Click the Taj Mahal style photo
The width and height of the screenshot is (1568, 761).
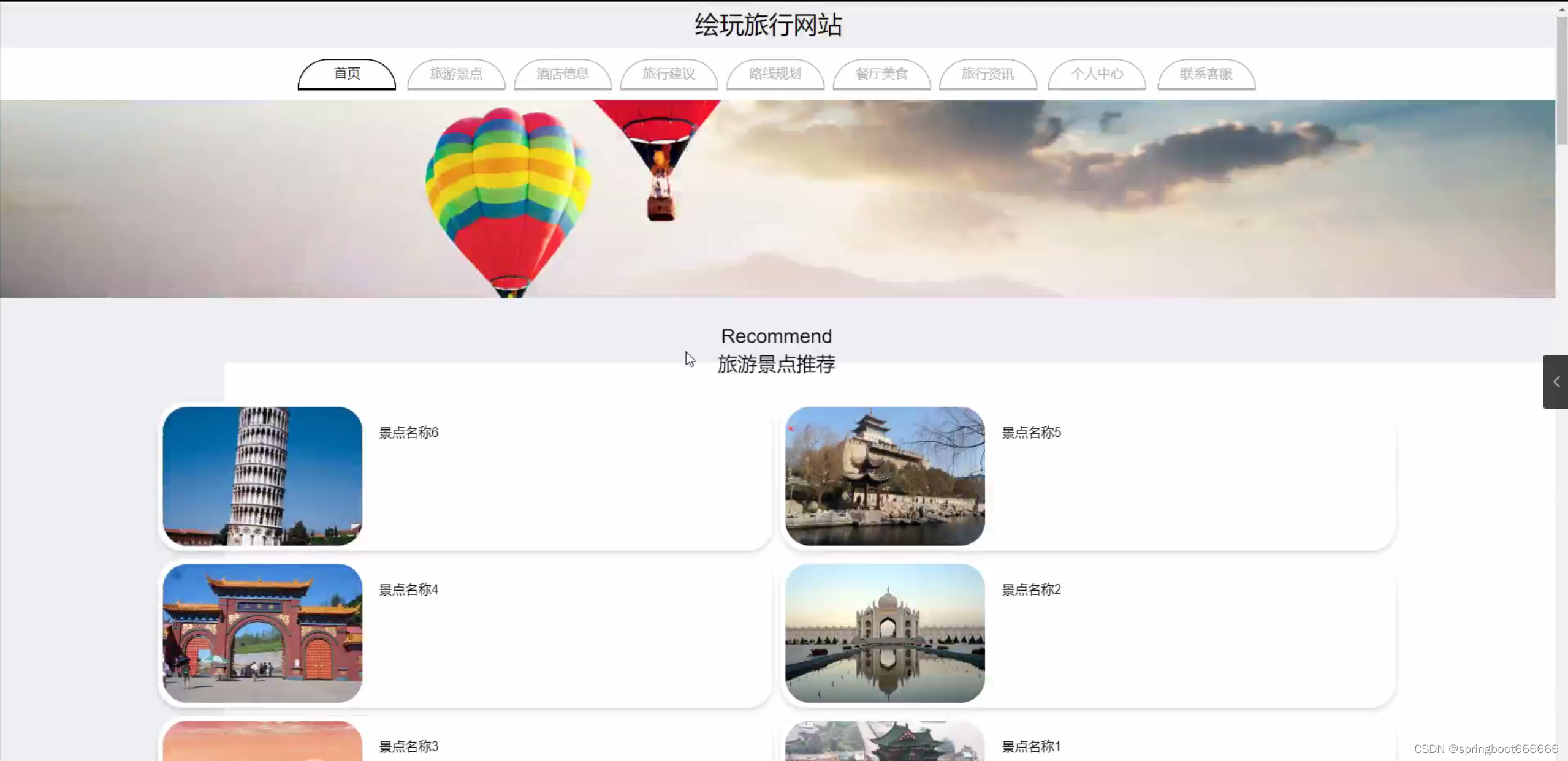click(x=885, y=632)
